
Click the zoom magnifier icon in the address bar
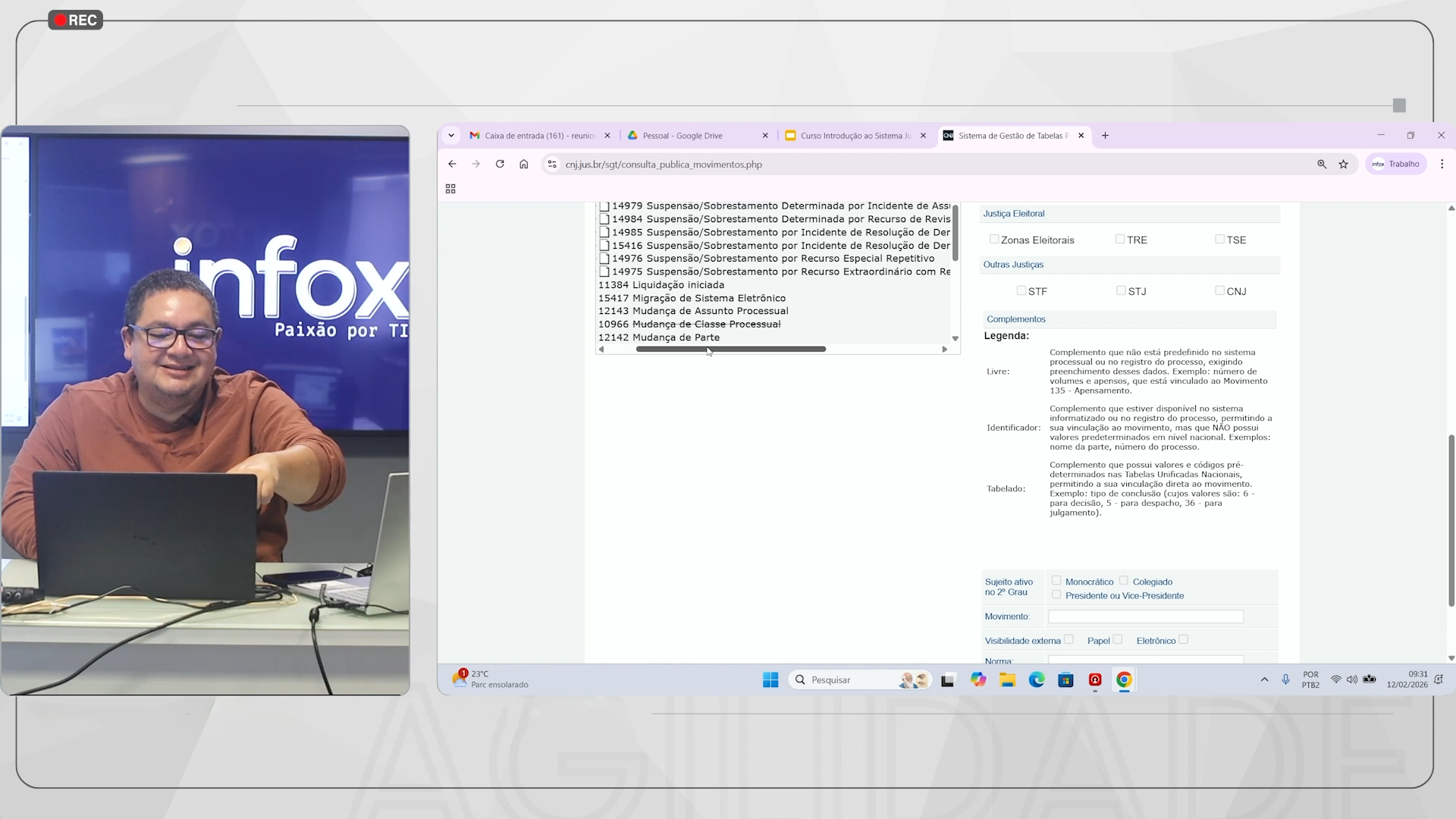pos(1322,164)
